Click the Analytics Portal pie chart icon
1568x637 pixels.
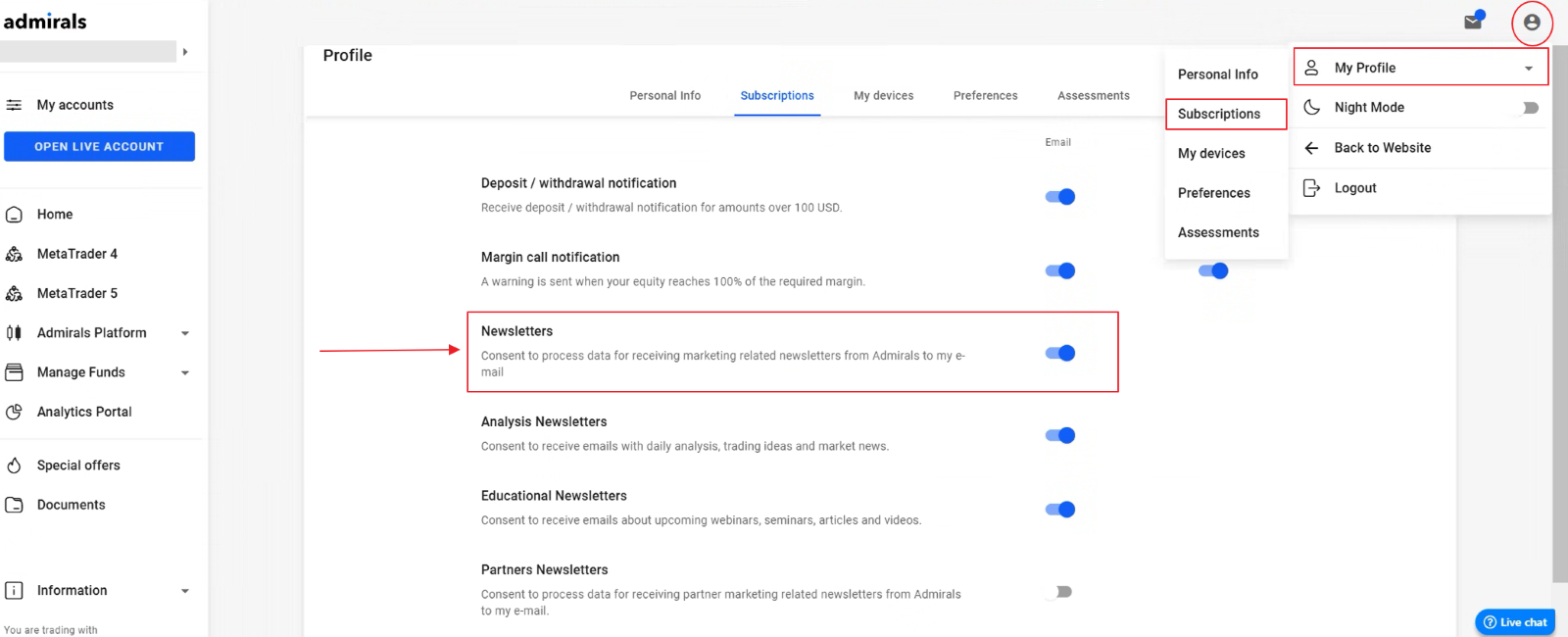15,413
